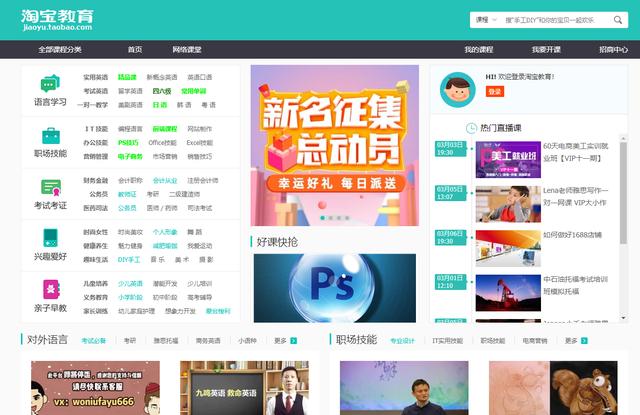This screenshot has width=640, height=415.
Task: Click the 更多 arrow icon in 职场技能 section
Action: click(584, 341)
